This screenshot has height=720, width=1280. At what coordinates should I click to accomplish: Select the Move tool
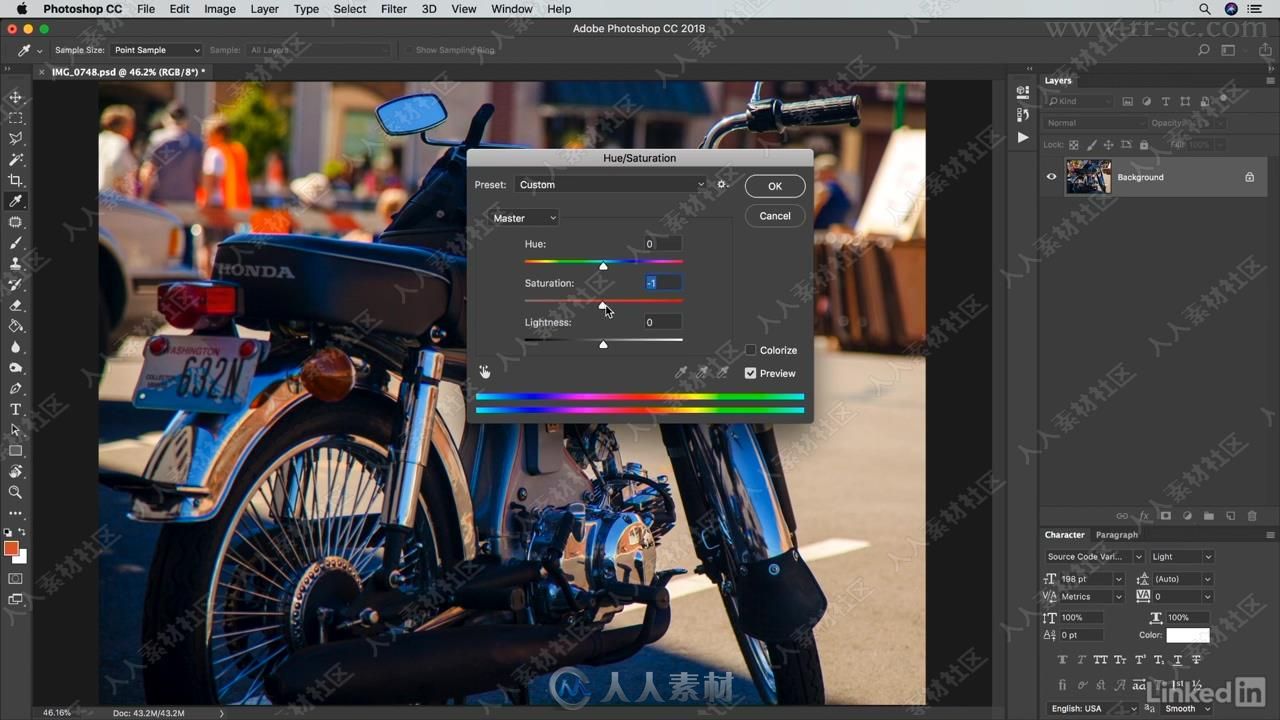click(15, 97)
